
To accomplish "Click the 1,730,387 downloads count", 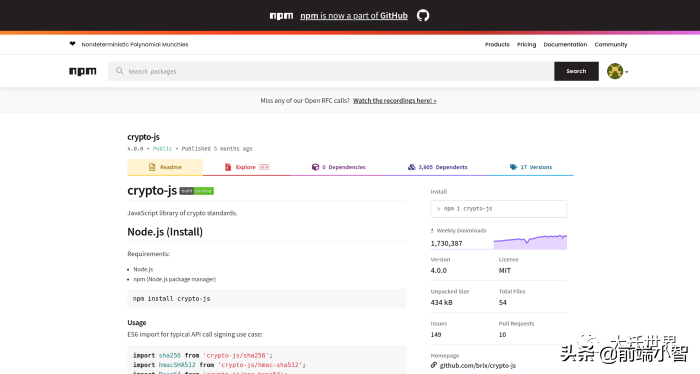I will 446,243.
